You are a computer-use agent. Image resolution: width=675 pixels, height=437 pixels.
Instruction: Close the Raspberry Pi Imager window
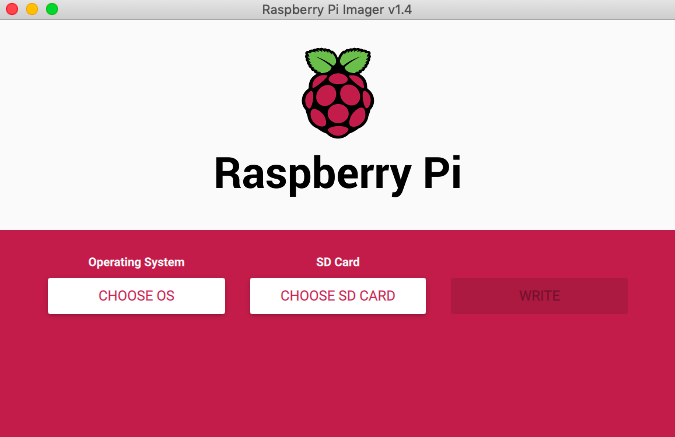point(12,9)
